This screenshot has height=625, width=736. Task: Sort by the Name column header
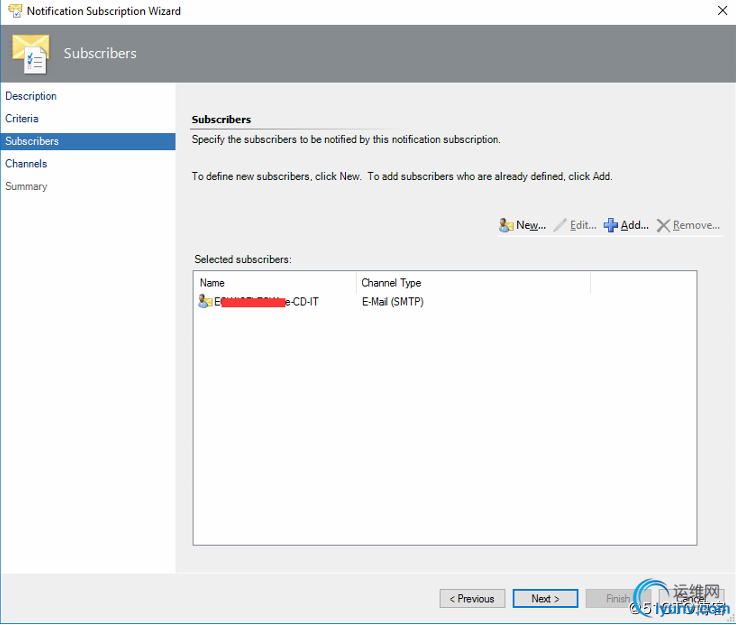(x=275, y=283)
